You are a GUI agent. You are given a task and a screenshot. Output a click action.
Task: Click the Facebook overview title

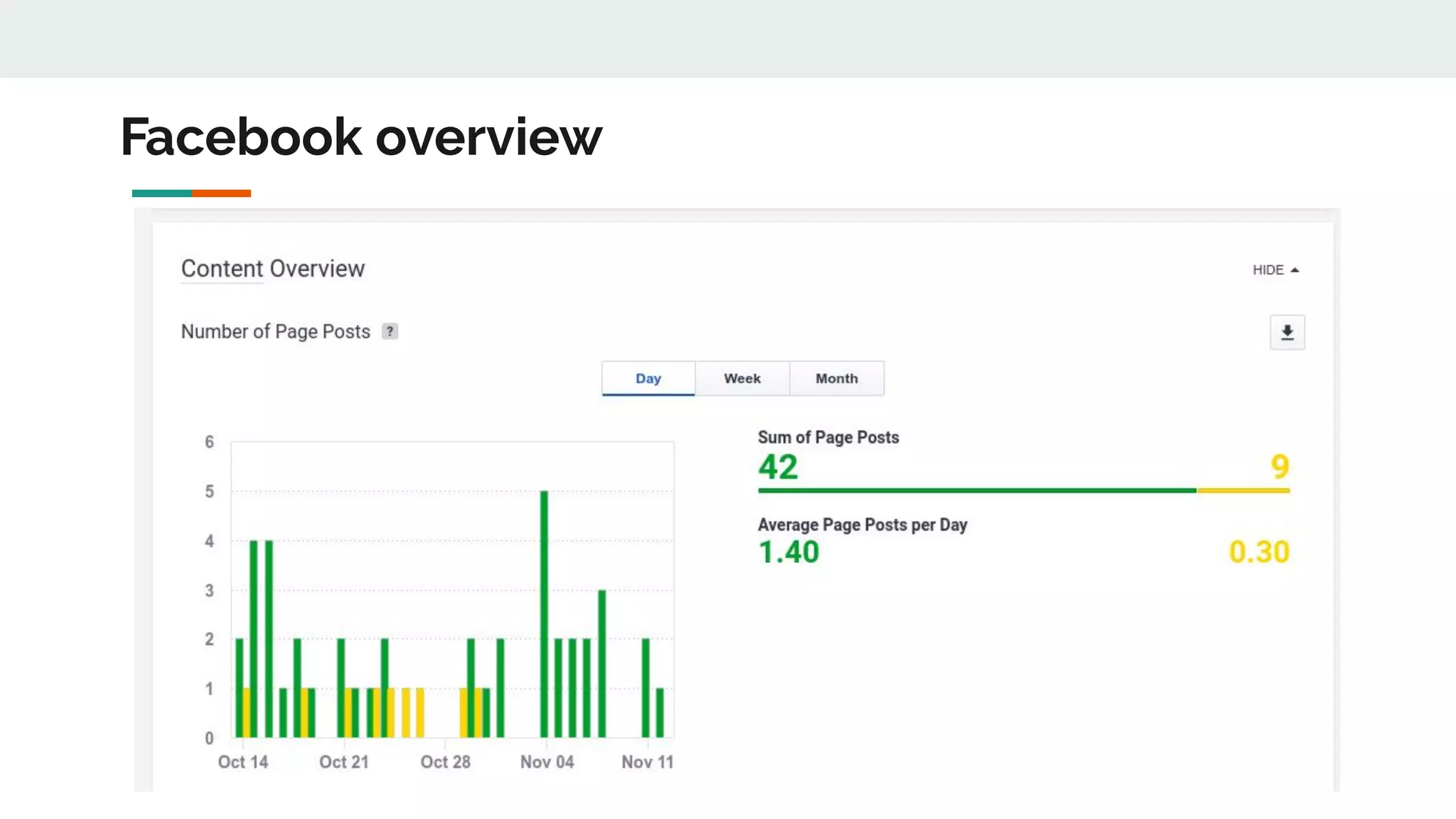[361, 136]
